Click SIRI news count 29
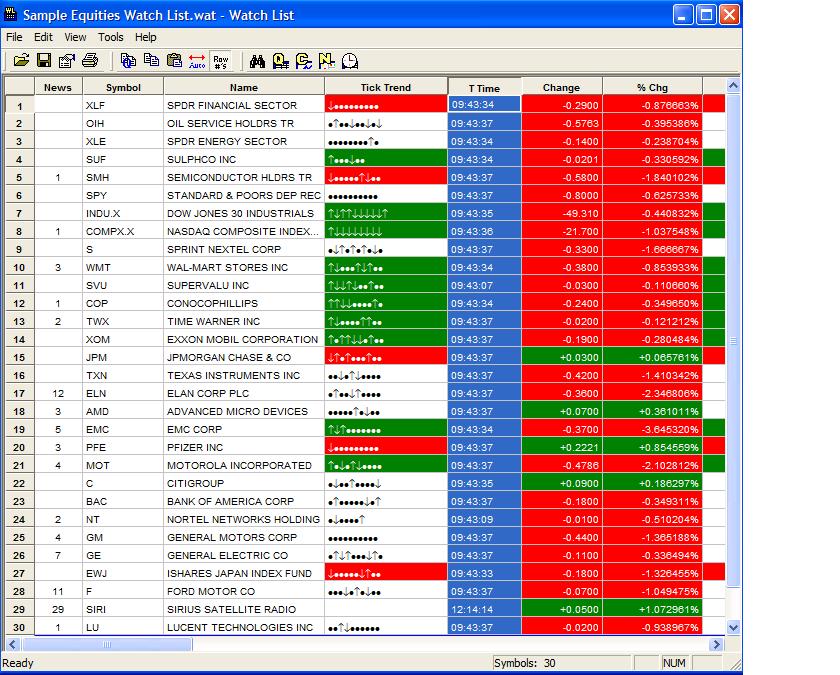The width and height of the screenshot is (840, 675). (58, 609)
